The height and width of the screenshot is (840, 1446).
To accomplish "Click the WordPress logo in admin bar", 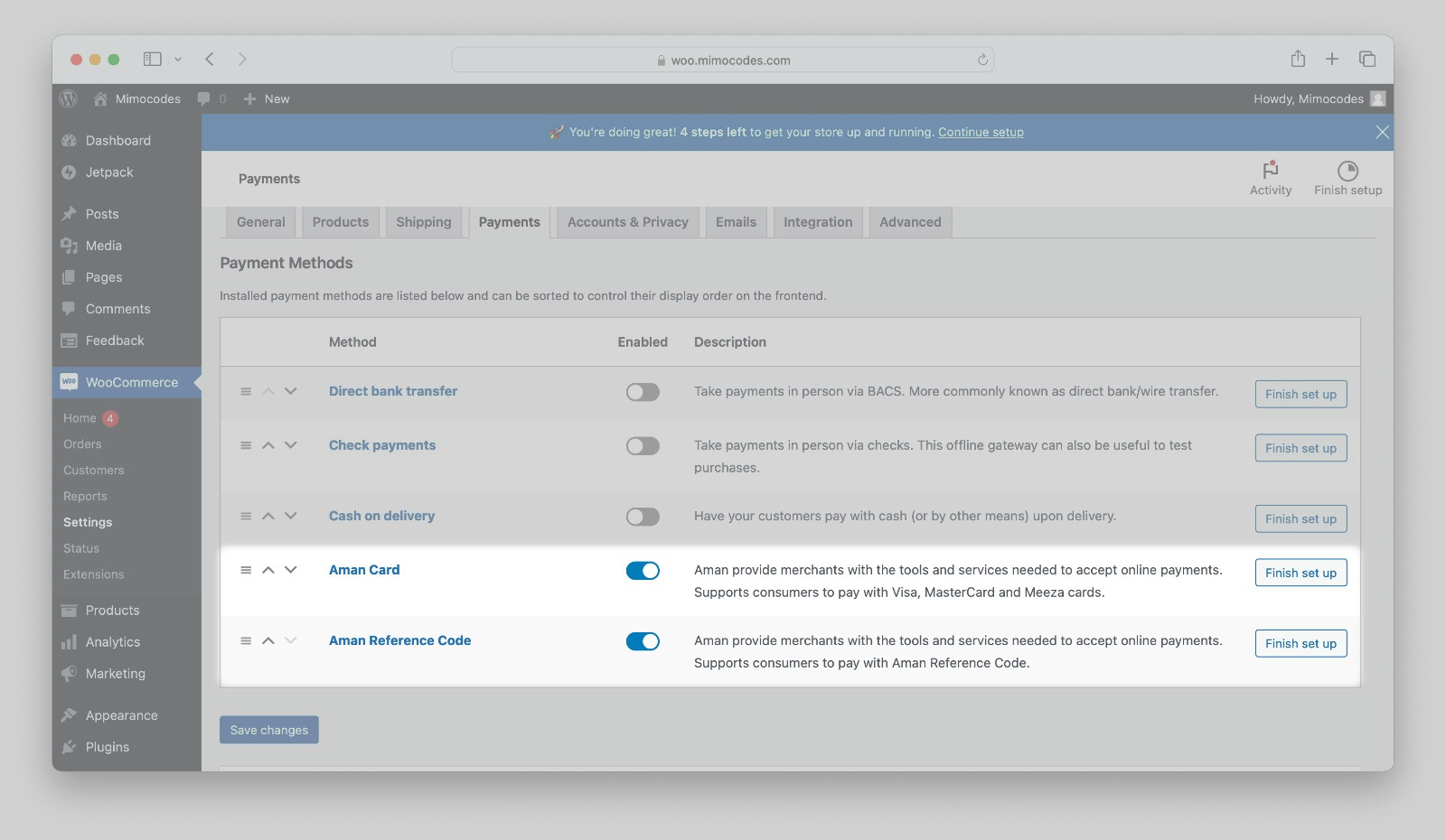I will tap(69, 98).
